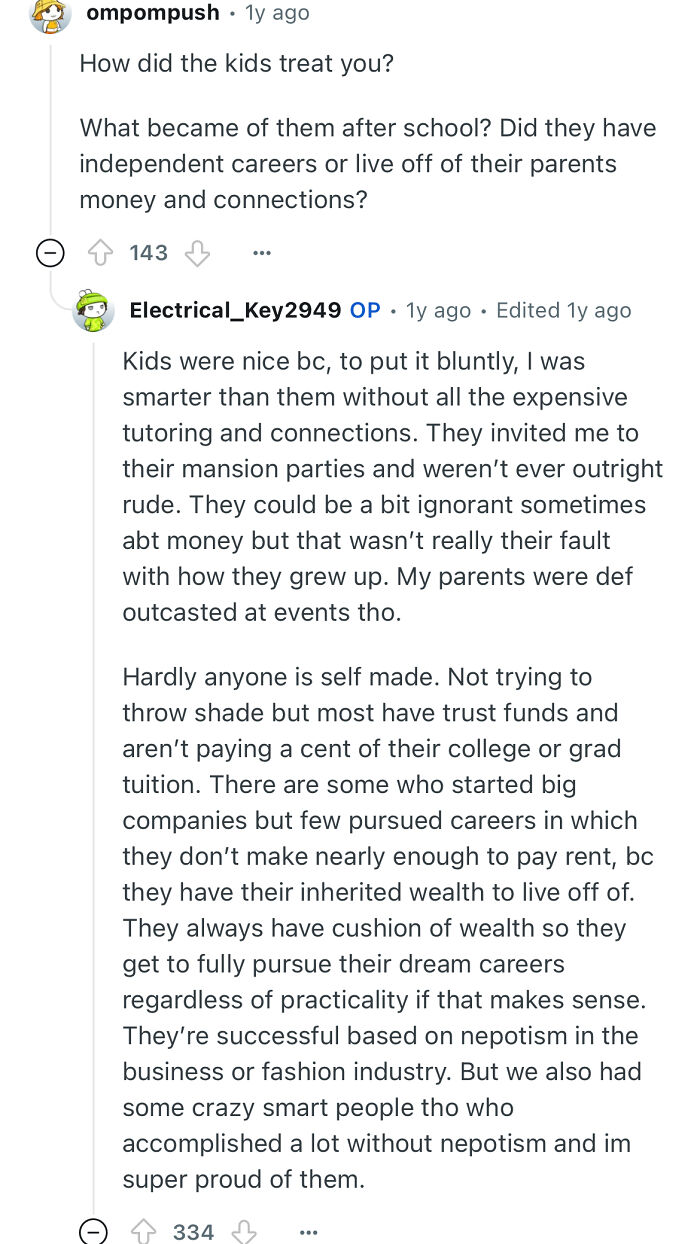Downvote ompompush's comment
This screenshot has width=700, height=1244.
pos(197,253)
